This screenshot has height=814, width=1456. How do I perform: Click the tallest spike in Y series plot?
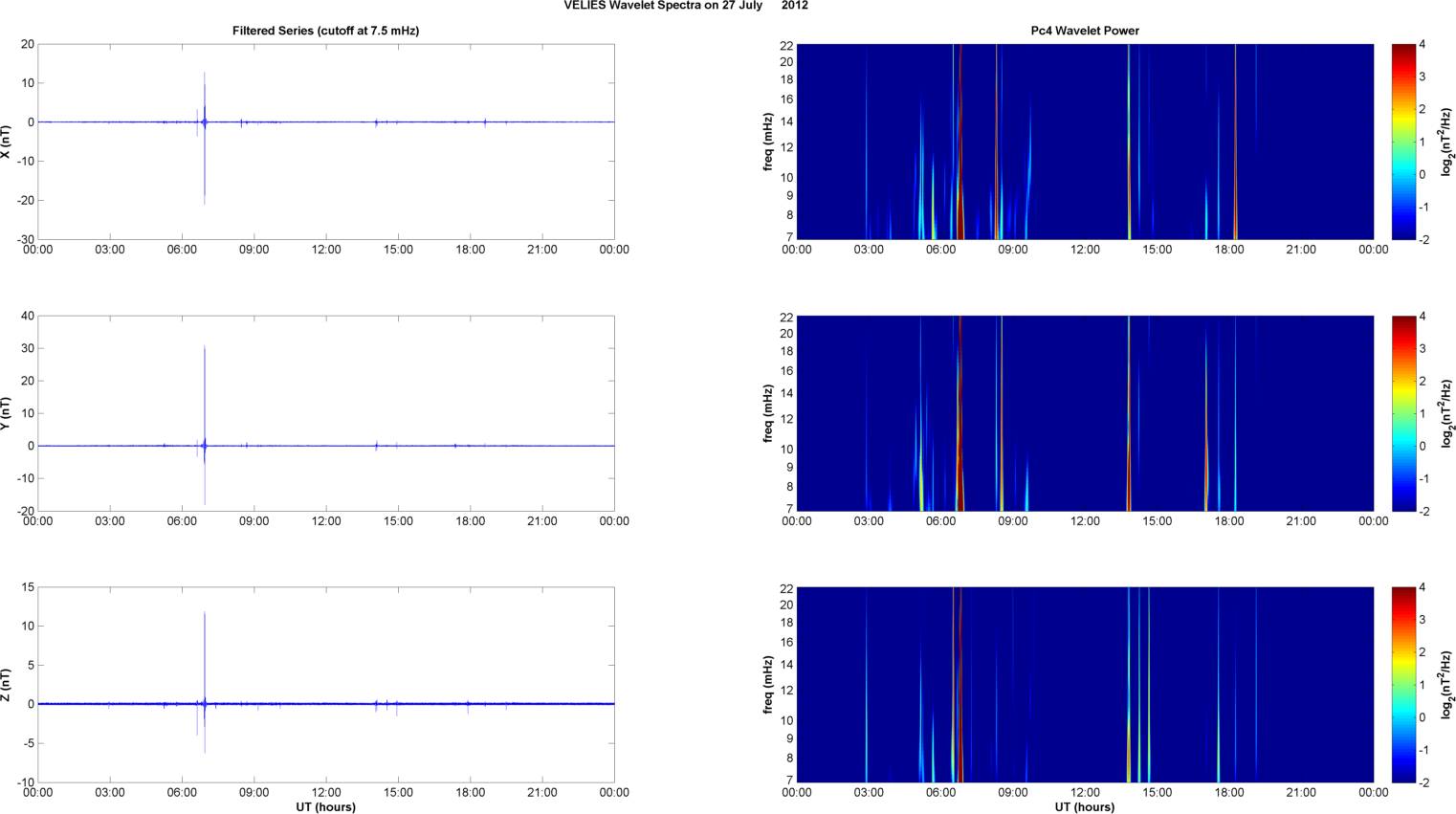205,383
